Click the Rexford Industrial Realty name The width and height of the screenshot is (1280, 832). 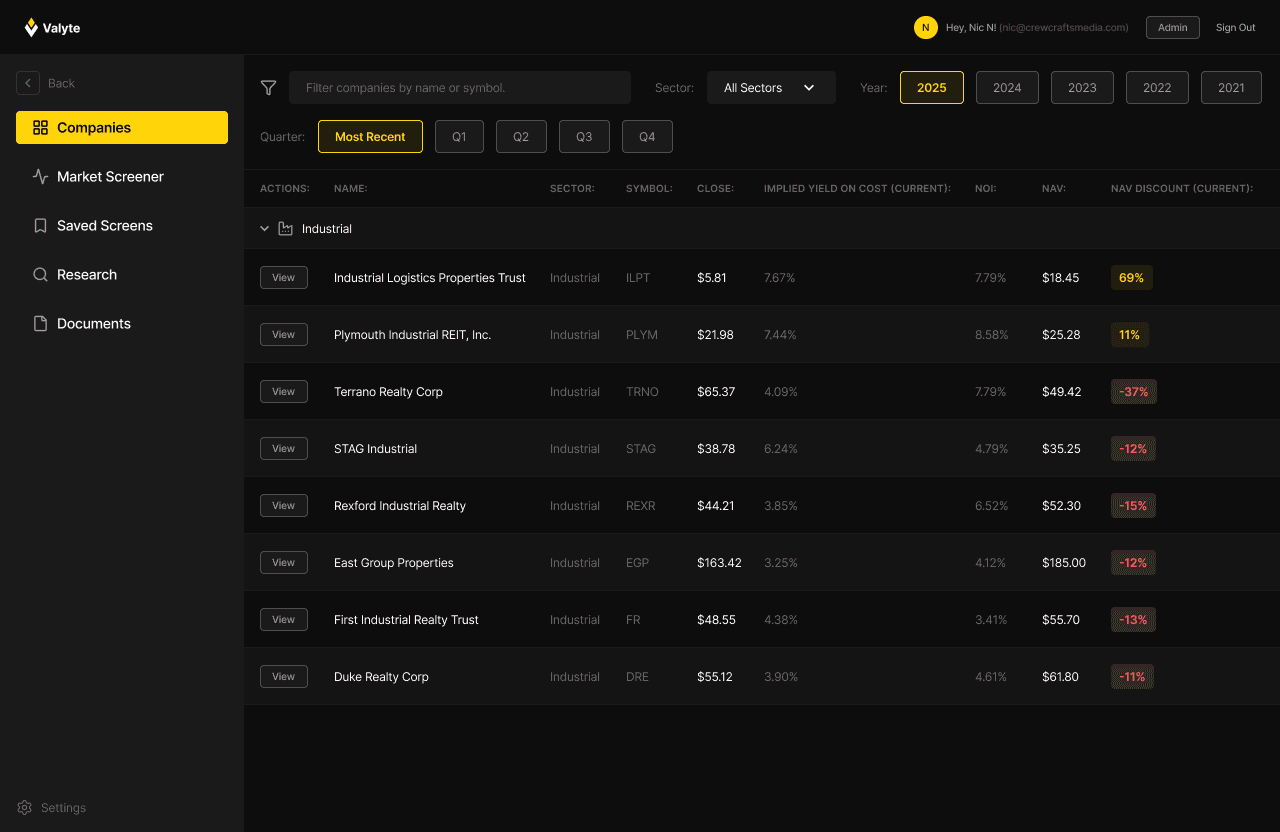point(400,506)
